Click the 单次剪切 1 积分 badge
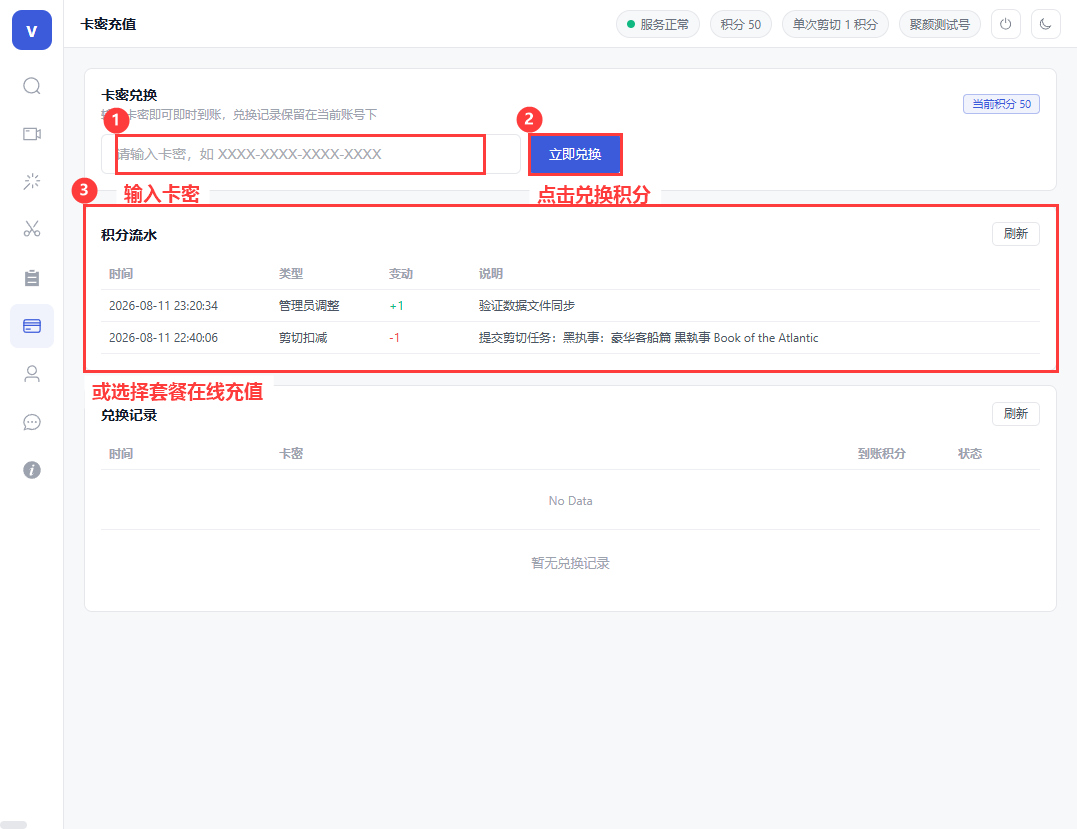 pos(835,24)
